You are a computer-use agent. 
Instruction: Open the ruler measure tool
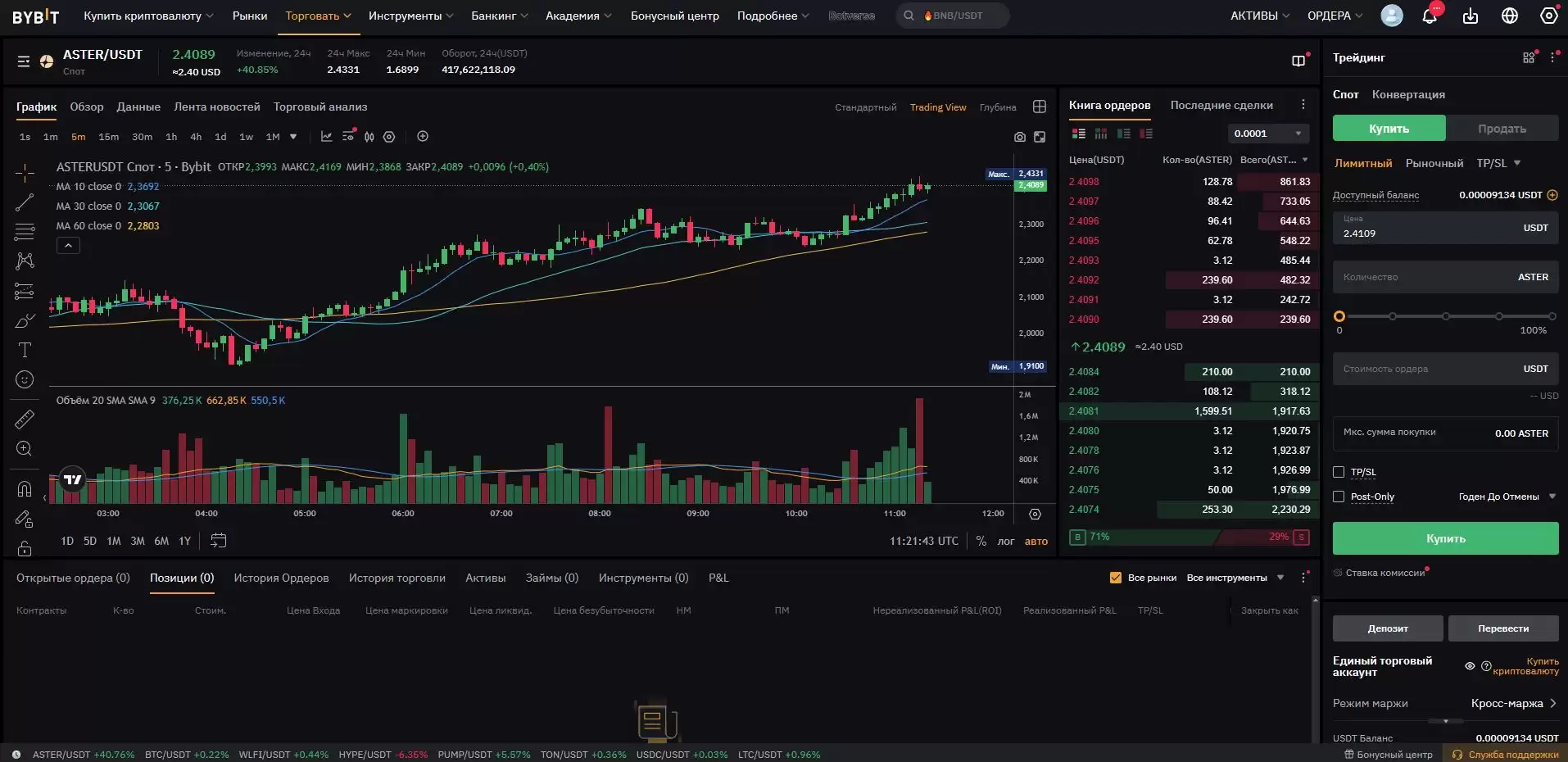point(25,420)
